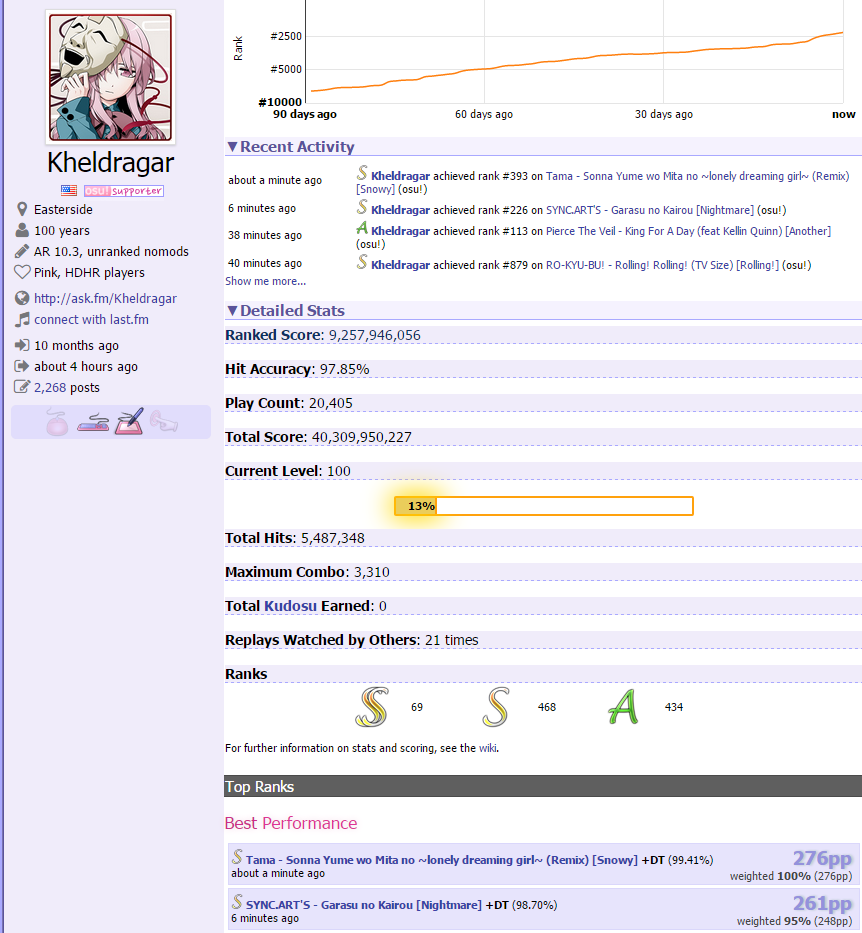Click S rank icon on RO-KYU-BU! activity row
862x933 pixels.
pyautogui.click(x=362, y=262)
